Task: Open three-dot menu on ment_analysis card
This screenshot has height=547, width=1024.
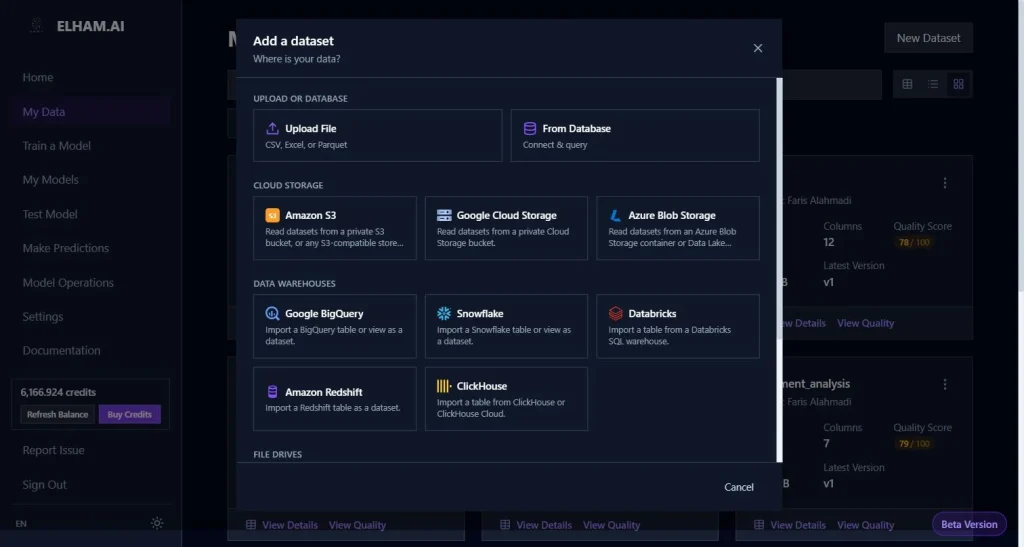Action: pyautogui.click(x=944, y=384)
